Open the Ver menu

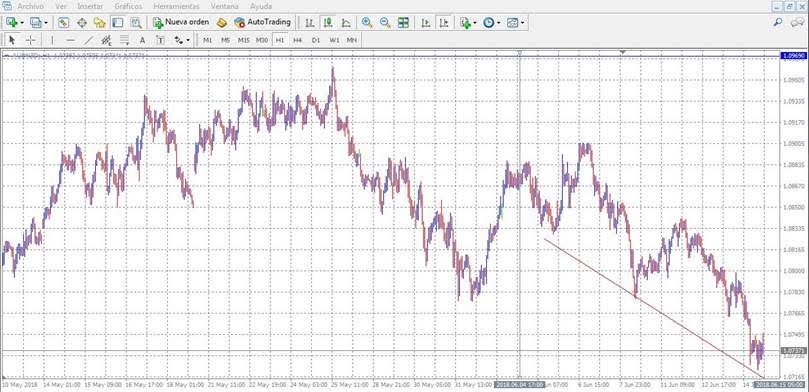(61, 7)
